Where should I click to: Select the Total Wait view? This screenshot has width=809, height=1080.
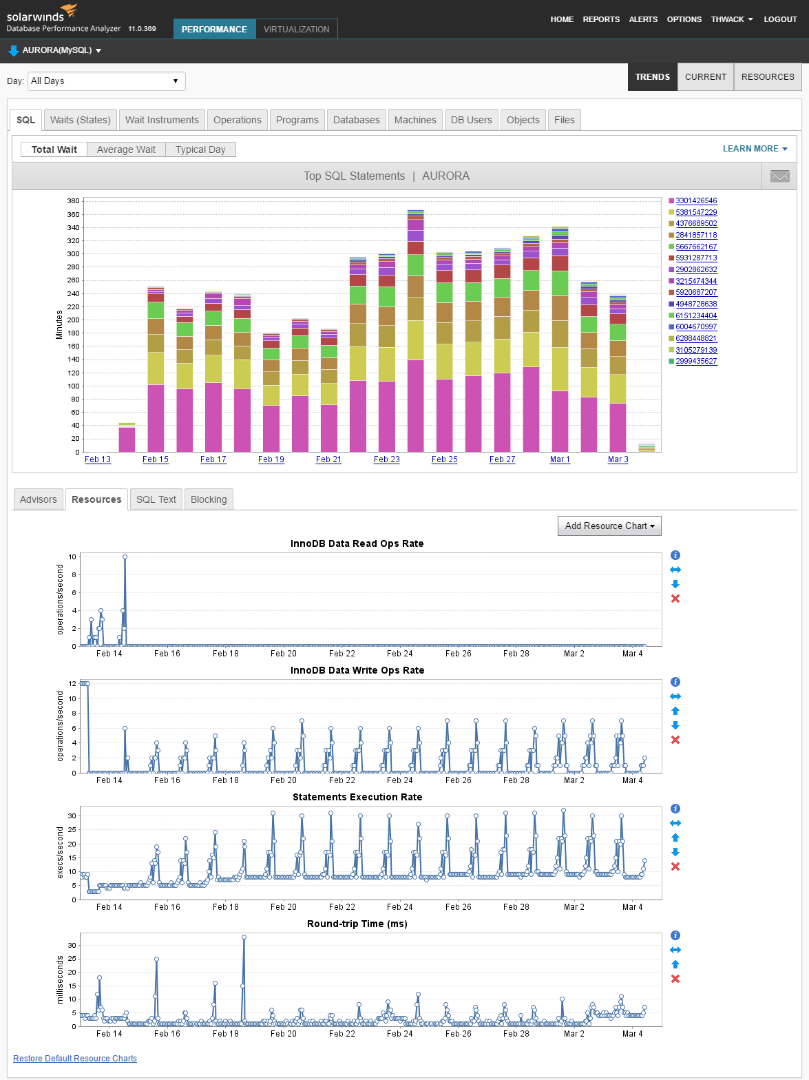[x=54, y=149]
